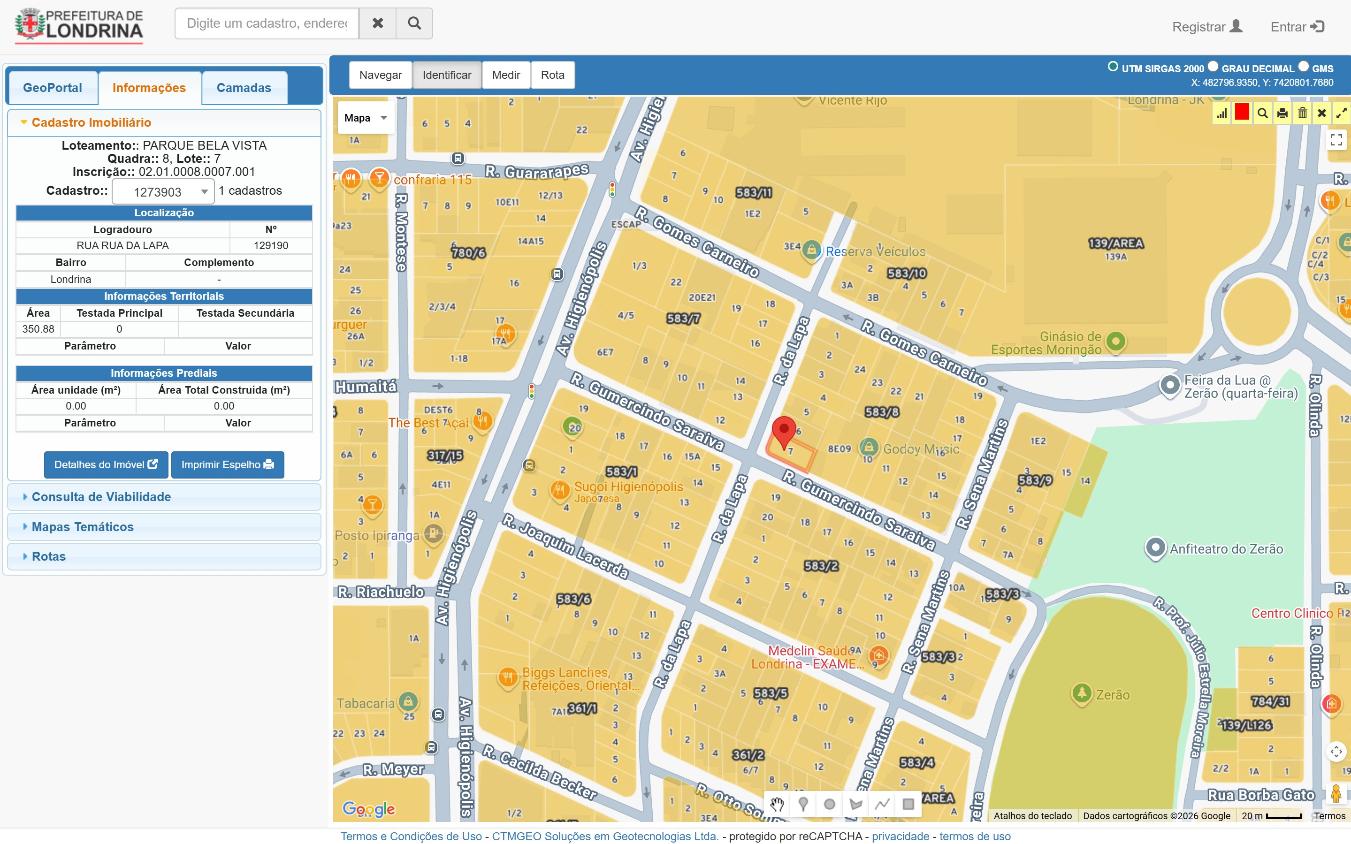Screen dimensions: 1351x844
Task: Toggle fullscreen map view
Action: pos(1336,140)
